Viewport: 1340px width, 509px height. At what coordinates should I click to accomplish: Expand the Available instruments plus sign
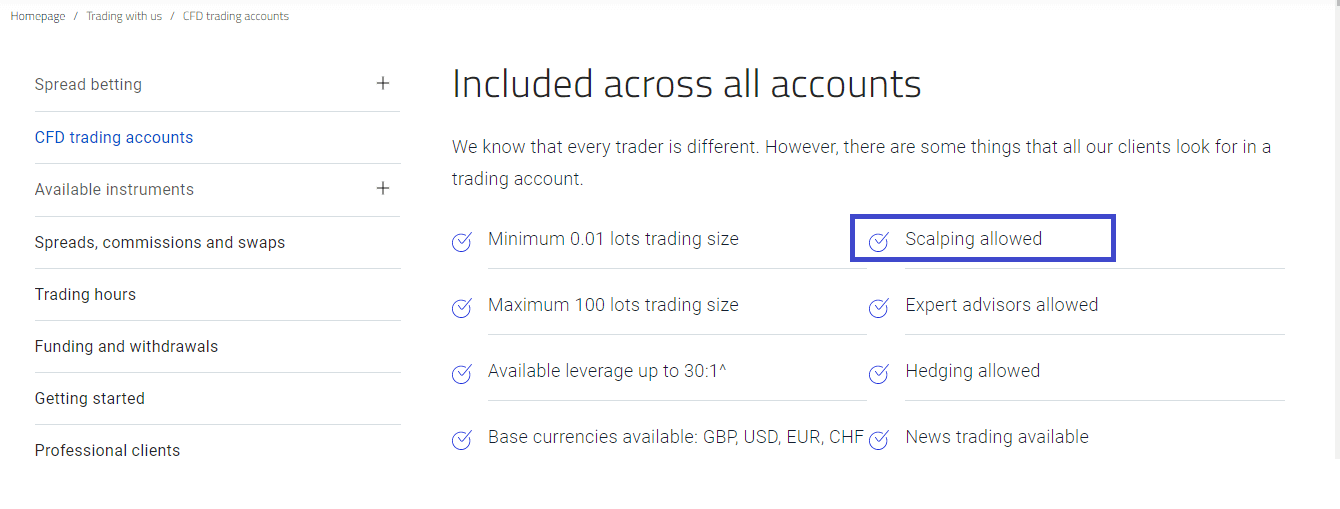pos(383,188)
